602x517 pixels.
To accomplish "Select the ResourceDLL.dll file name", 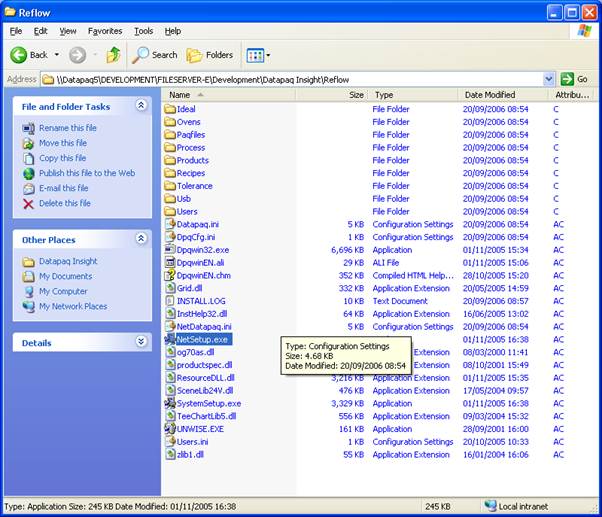I will tap(205, 378).
